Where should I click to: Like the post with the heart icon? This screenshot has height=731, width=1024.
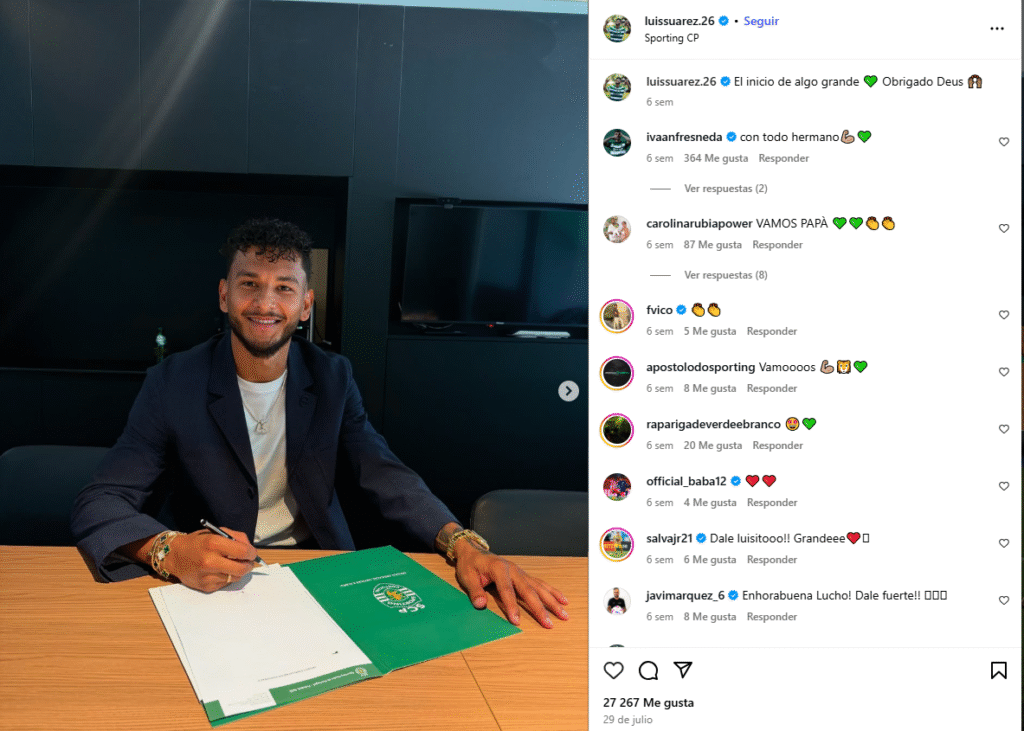613,670
